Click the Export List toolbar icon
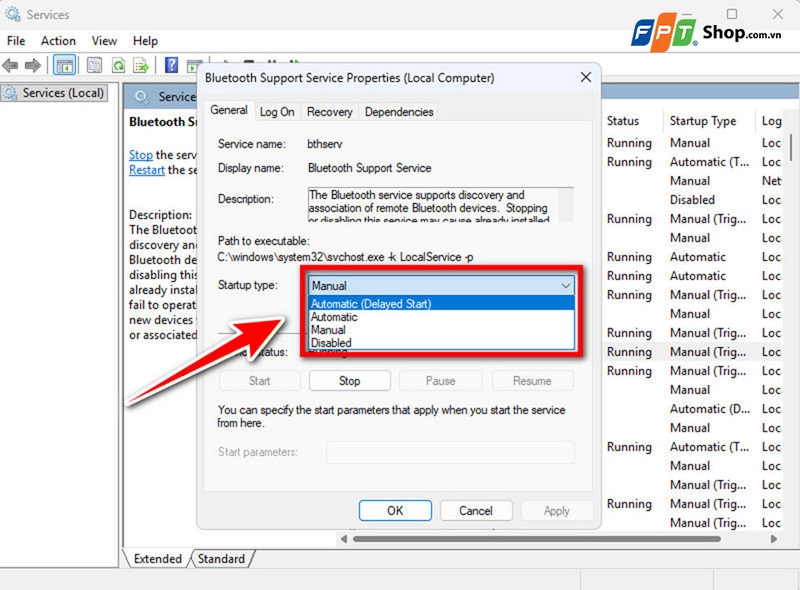 pyautogui.click(x=141, y=65)
